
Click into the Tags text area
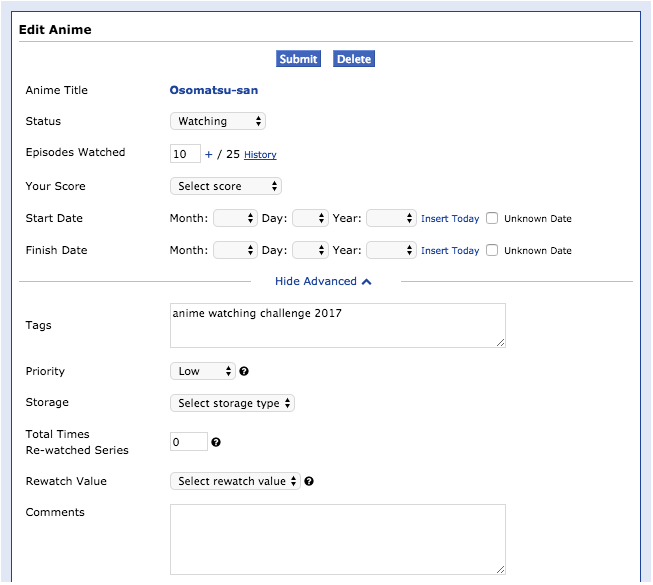pyautogui.click(x=337, y=326)
